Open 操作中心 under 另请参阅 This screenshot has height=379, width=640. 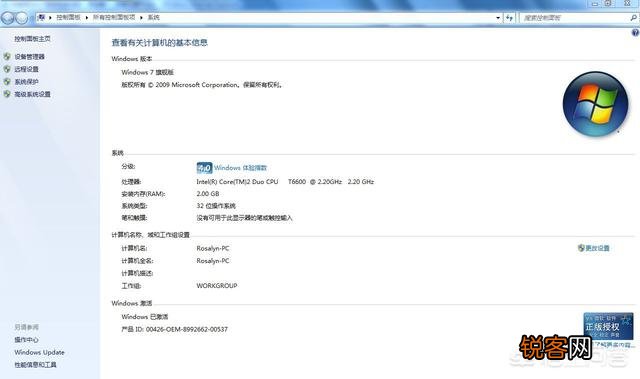click(x=27, y=339)
